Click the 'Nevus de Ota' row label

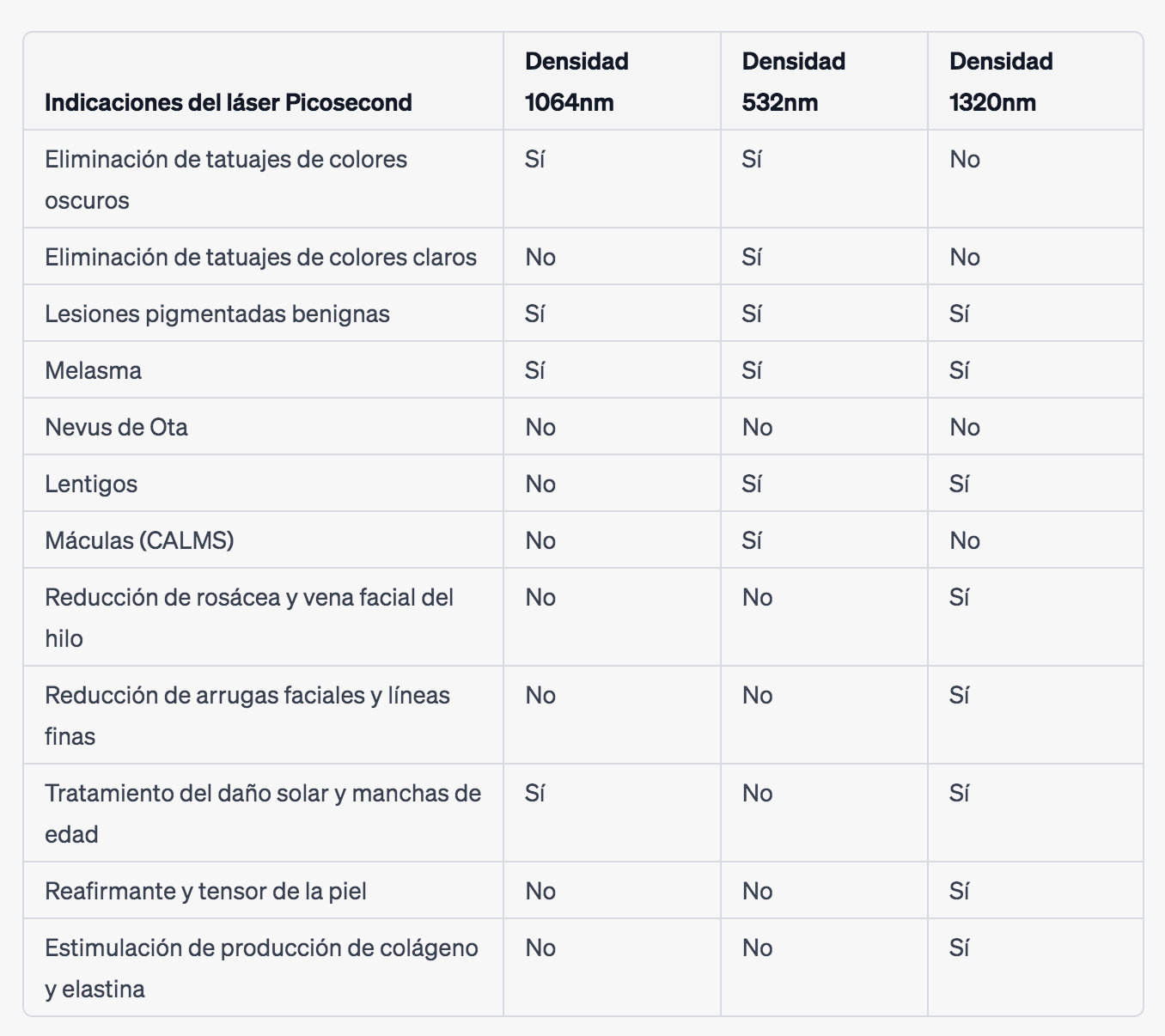(116, 427)
